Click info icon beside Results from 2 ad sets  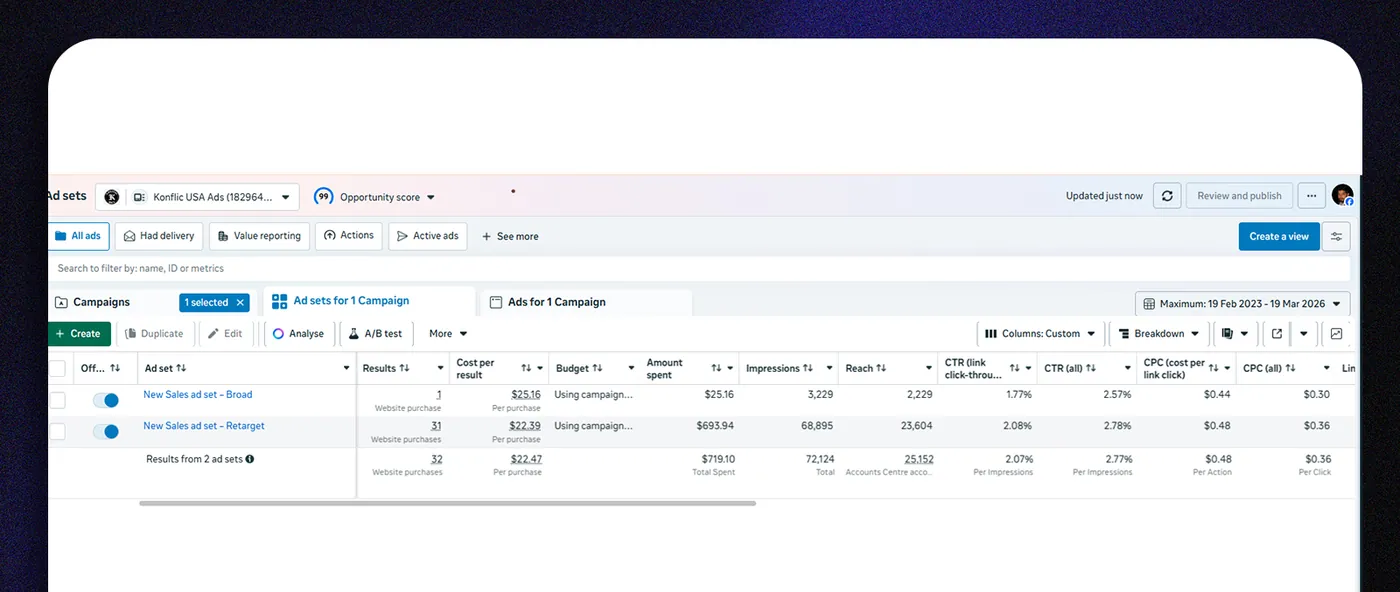[x=250, y=459]
